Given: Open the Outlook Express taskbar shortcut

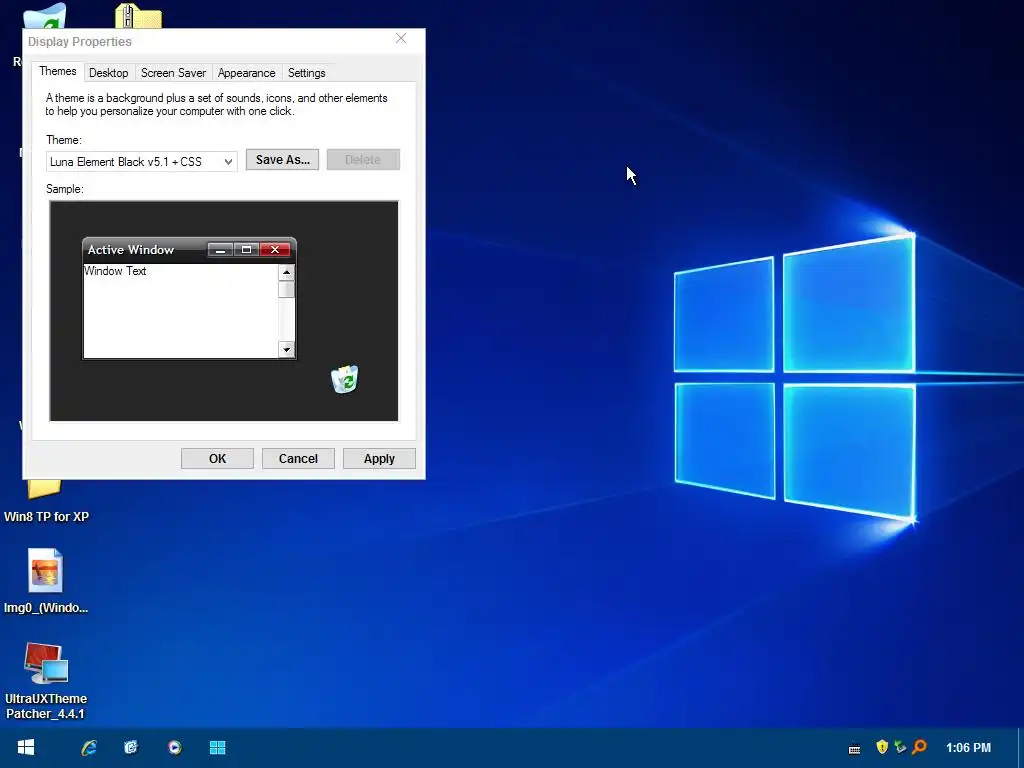Looking at the screenshot, I should (131, 747).
